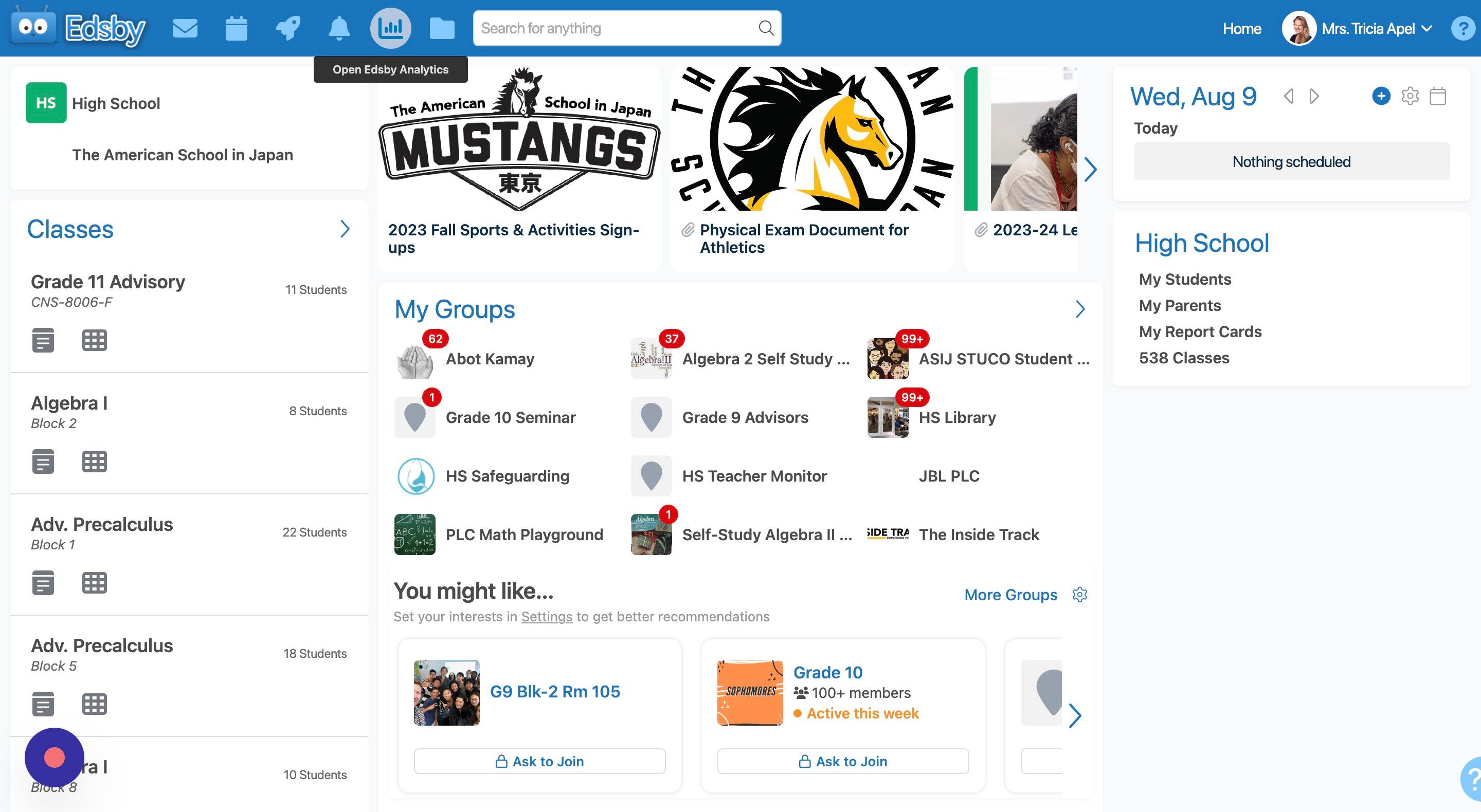Open More Groups link

1010,595
